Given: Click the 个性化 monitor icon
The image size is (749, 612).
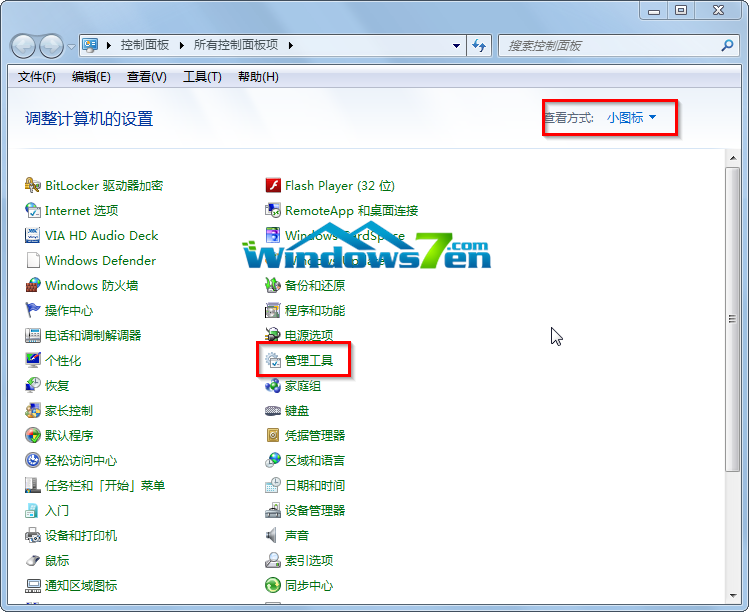Looking at the screenshot, I should click(x=32, y=360).
